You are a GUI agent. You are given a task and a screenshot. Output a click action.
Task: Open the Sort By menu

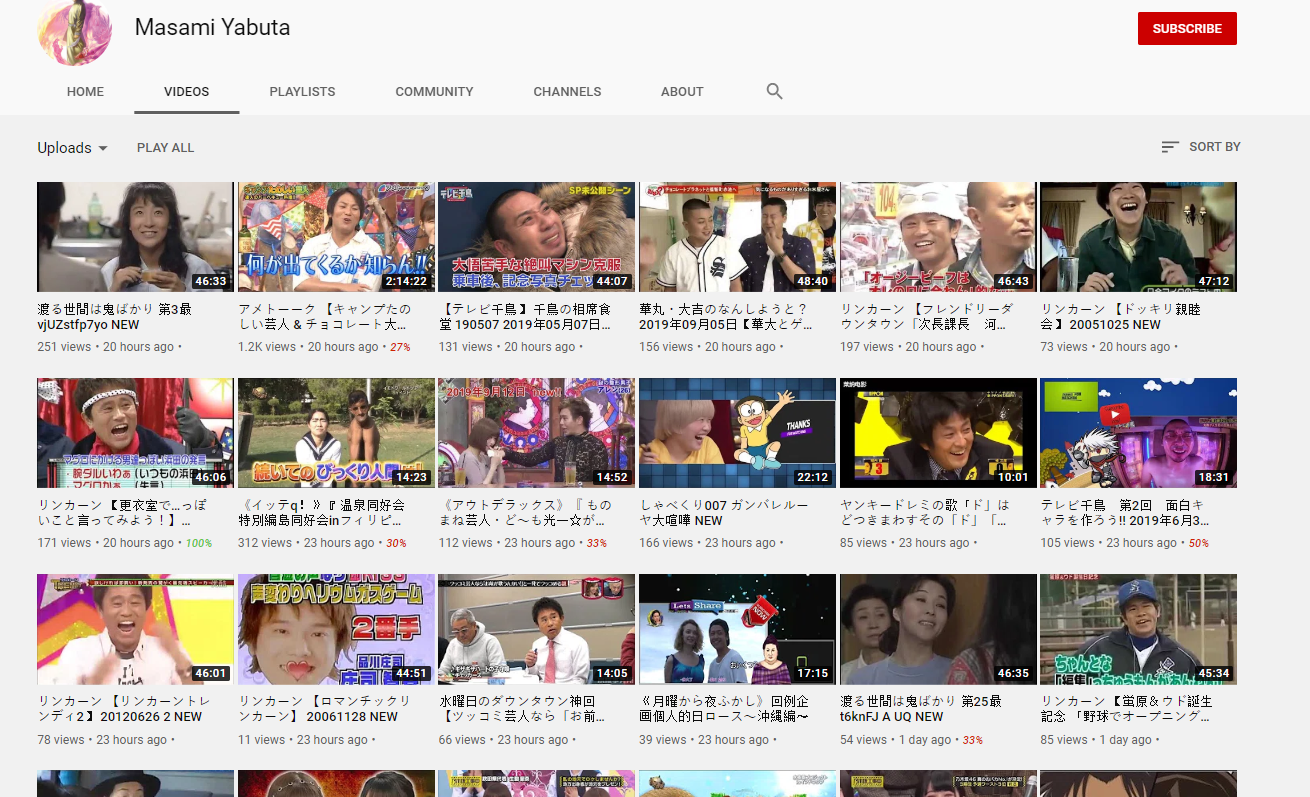tap(1200, 147)
